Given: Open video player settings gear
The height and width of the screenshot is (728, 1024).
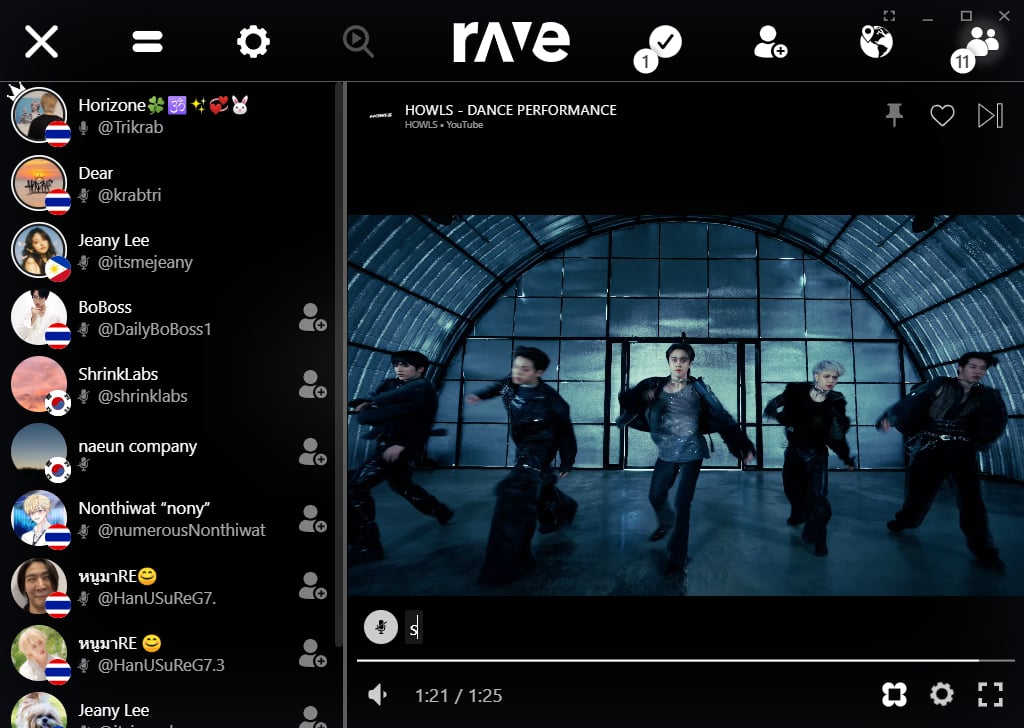Looking at the screenshot, I should [x=942, y=694].
